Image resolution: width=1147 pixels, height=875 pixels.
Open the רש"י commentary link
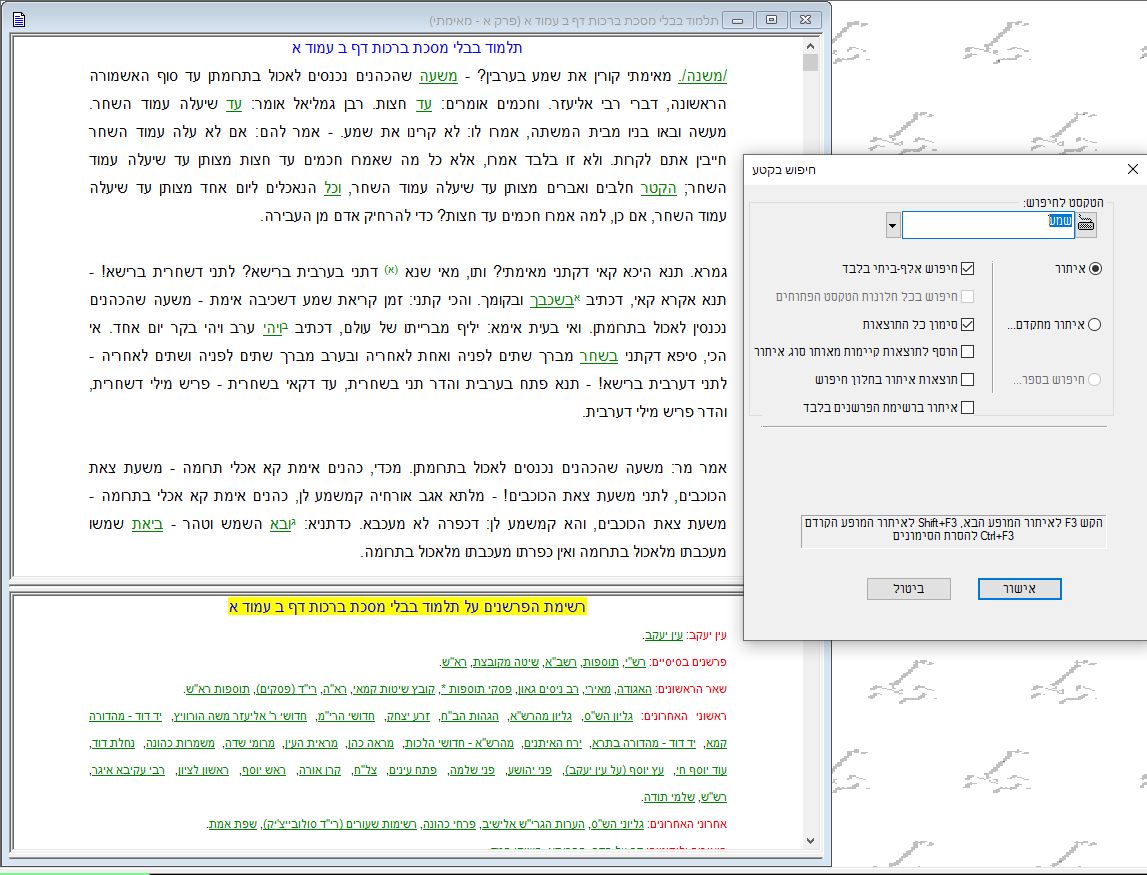tap(635, 662)
